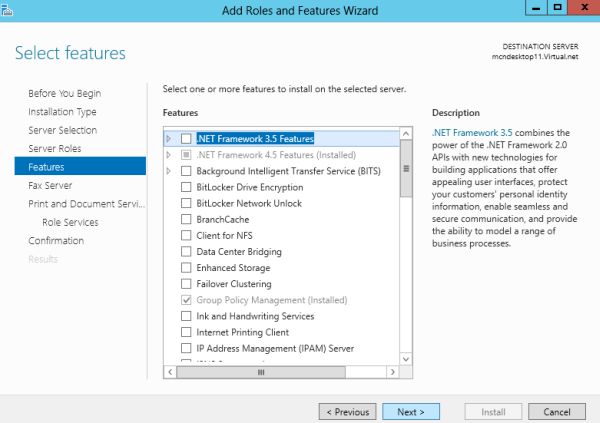Viewport: 600px width, 423px height.
Task: Open the Confirmation step in sidebar
Action: (x=56, y=241)
